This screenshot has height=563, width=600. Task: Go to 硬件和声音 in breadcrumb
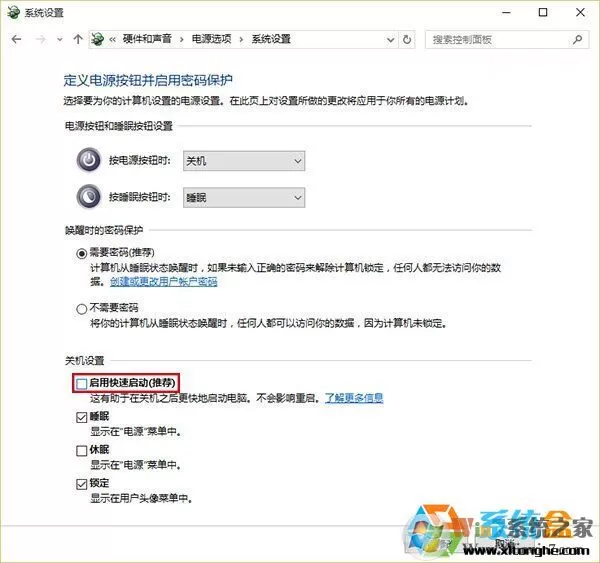click(x=147, y=39)
